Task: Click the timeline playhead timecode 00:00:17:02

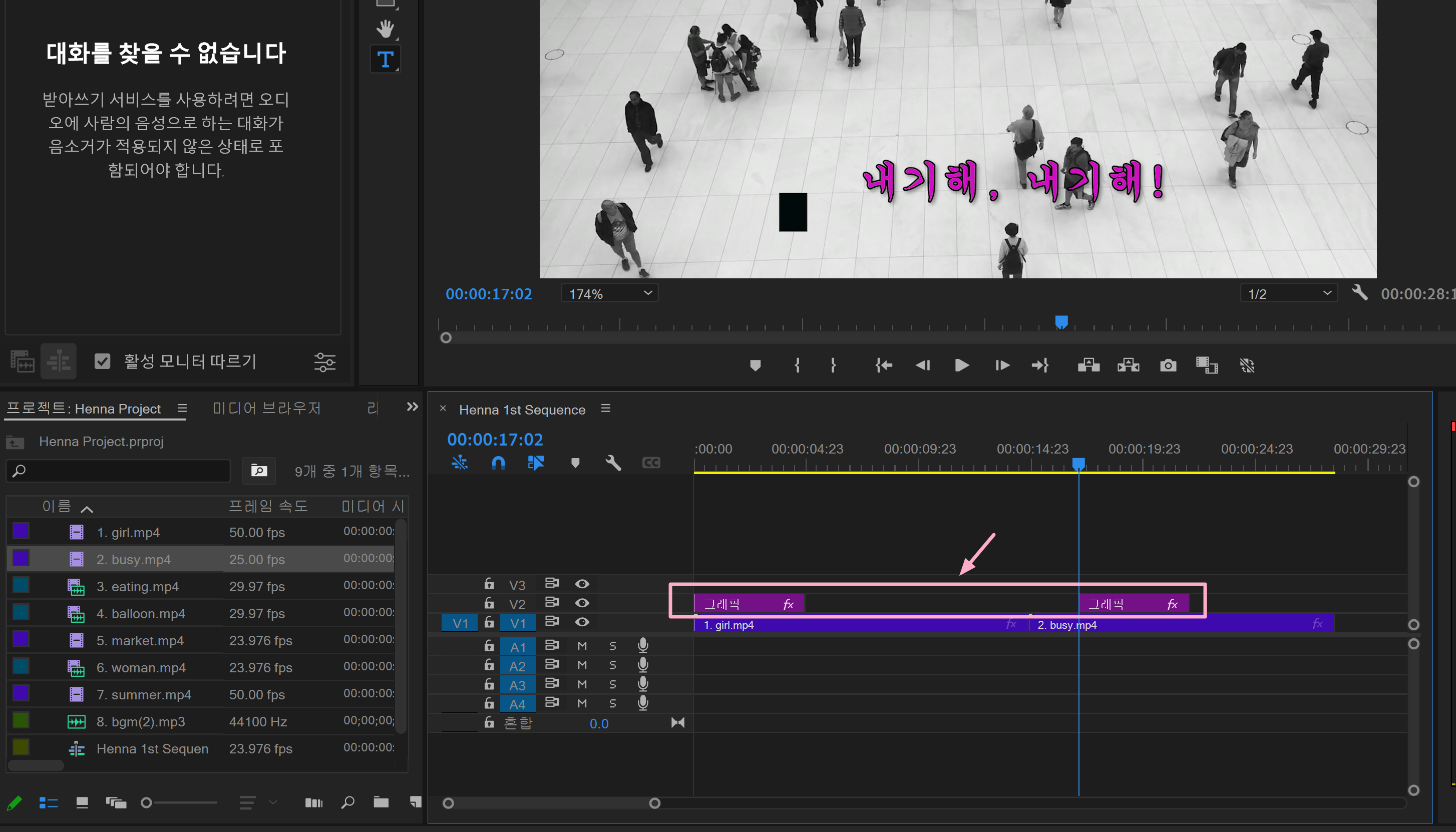Action: (495, 439)
